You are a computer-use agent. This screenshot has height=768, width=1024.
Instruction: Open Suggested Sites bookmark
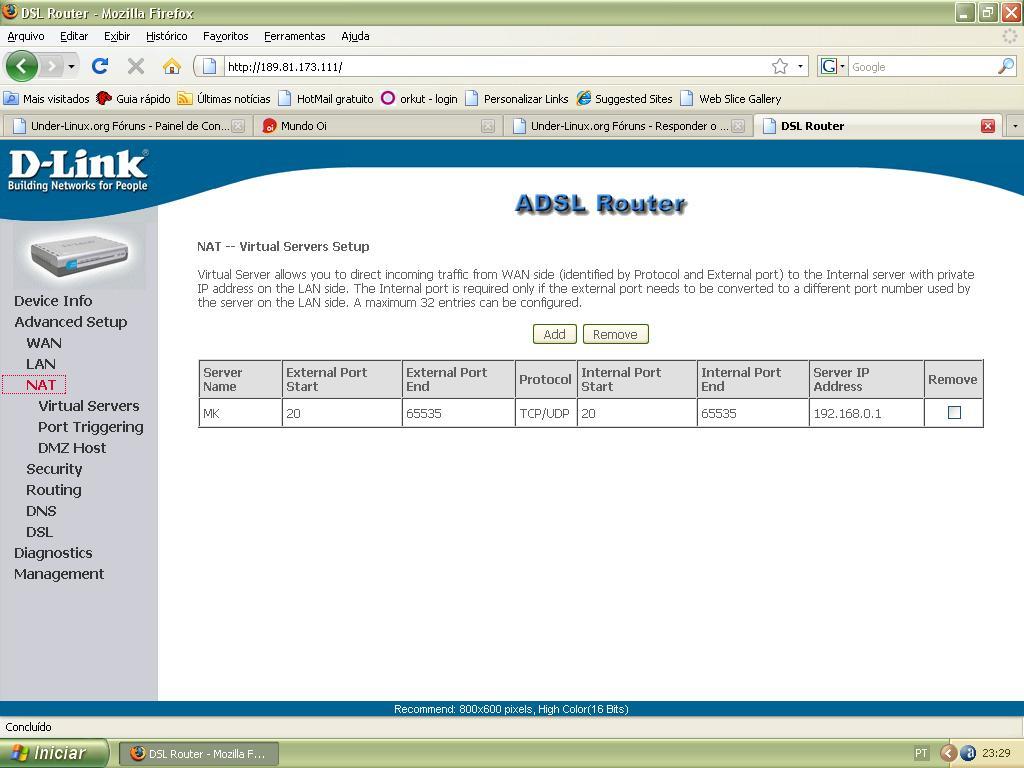tap(624, 99)
